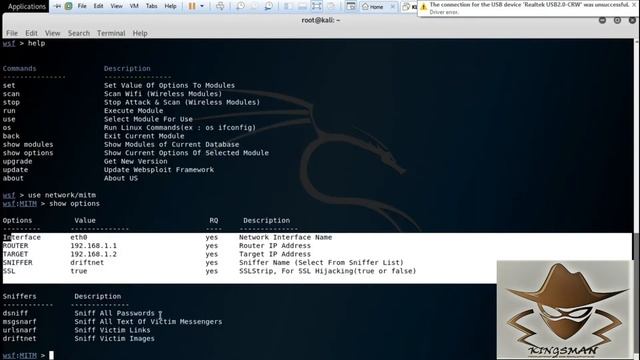Click the pin icon in VMware toolbar

point(58,6)
